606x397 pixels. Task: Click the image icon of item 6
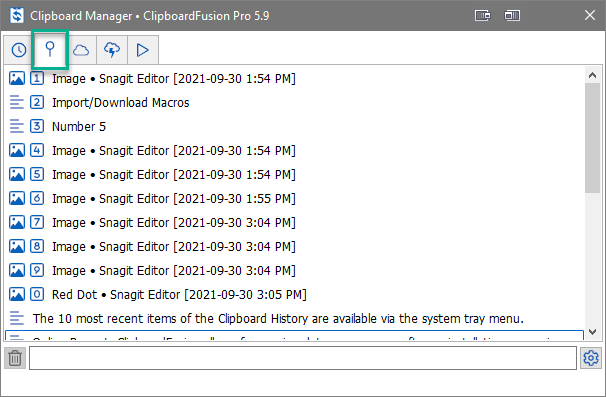[17, 198]
